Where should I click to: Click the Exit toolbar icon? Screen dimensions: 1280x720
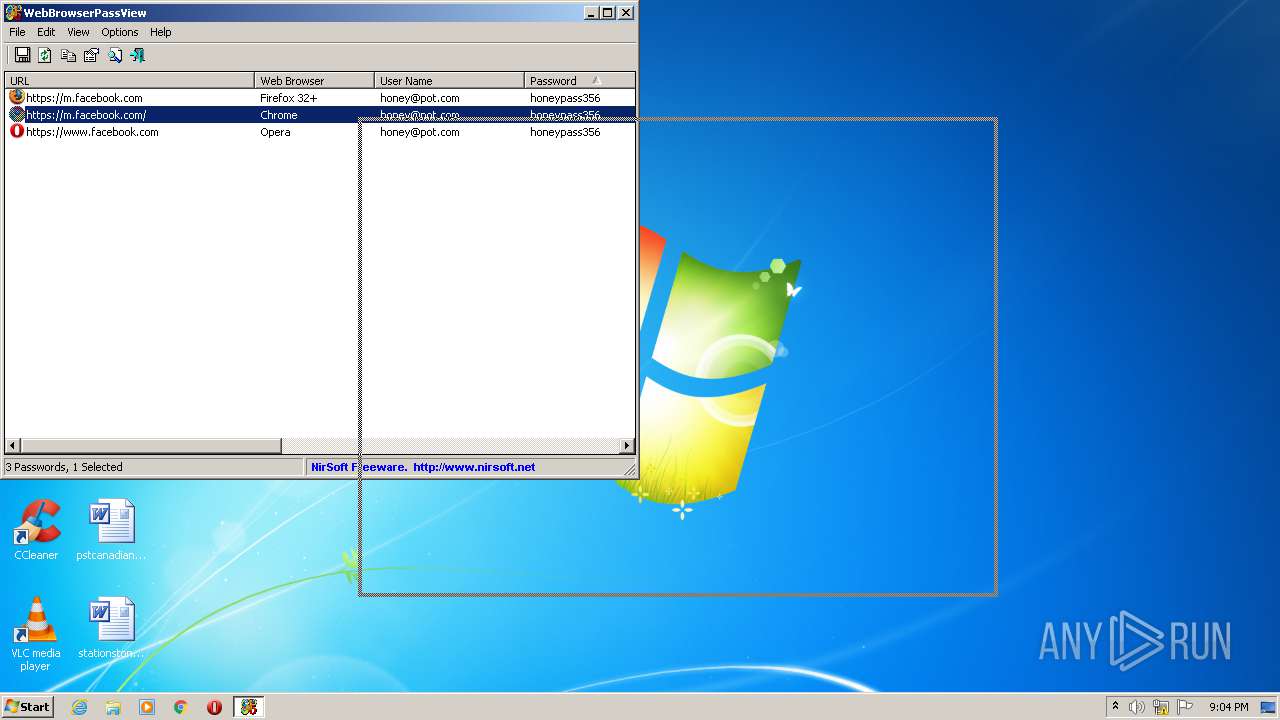point(138,55)
